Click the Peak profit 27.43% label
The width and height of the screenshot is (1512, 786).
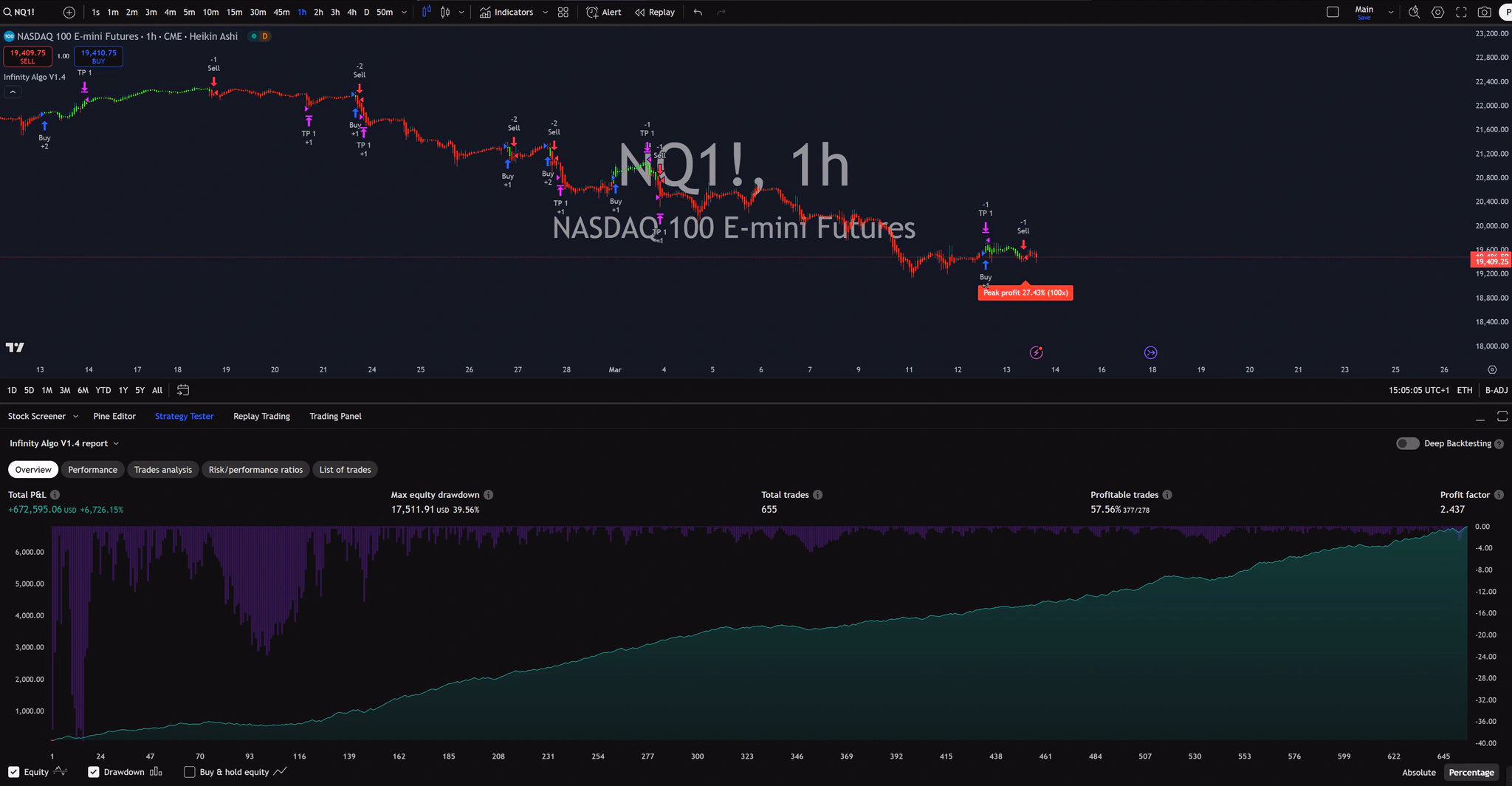(1025, 293)
